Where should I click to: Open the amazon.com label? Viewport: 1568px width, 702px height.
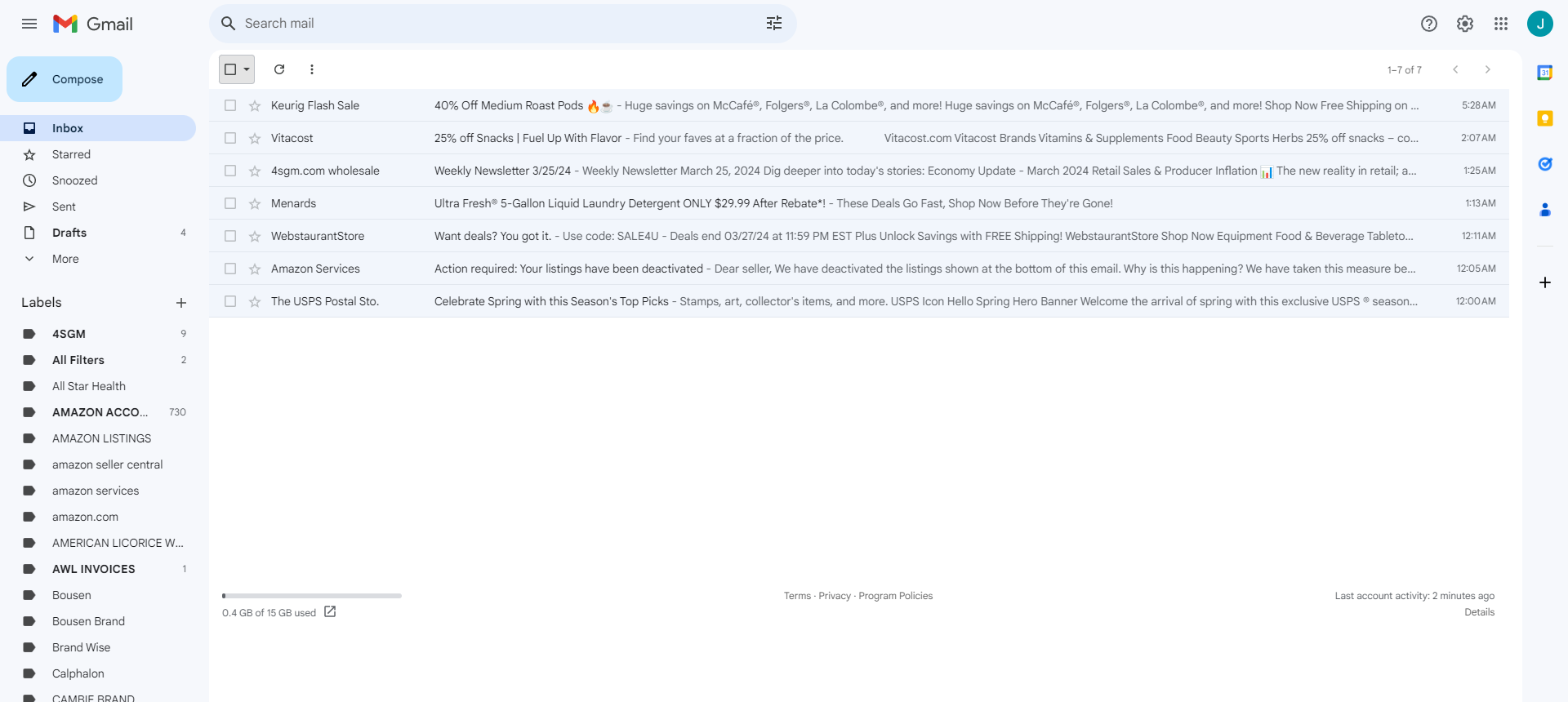click(98, 517)
